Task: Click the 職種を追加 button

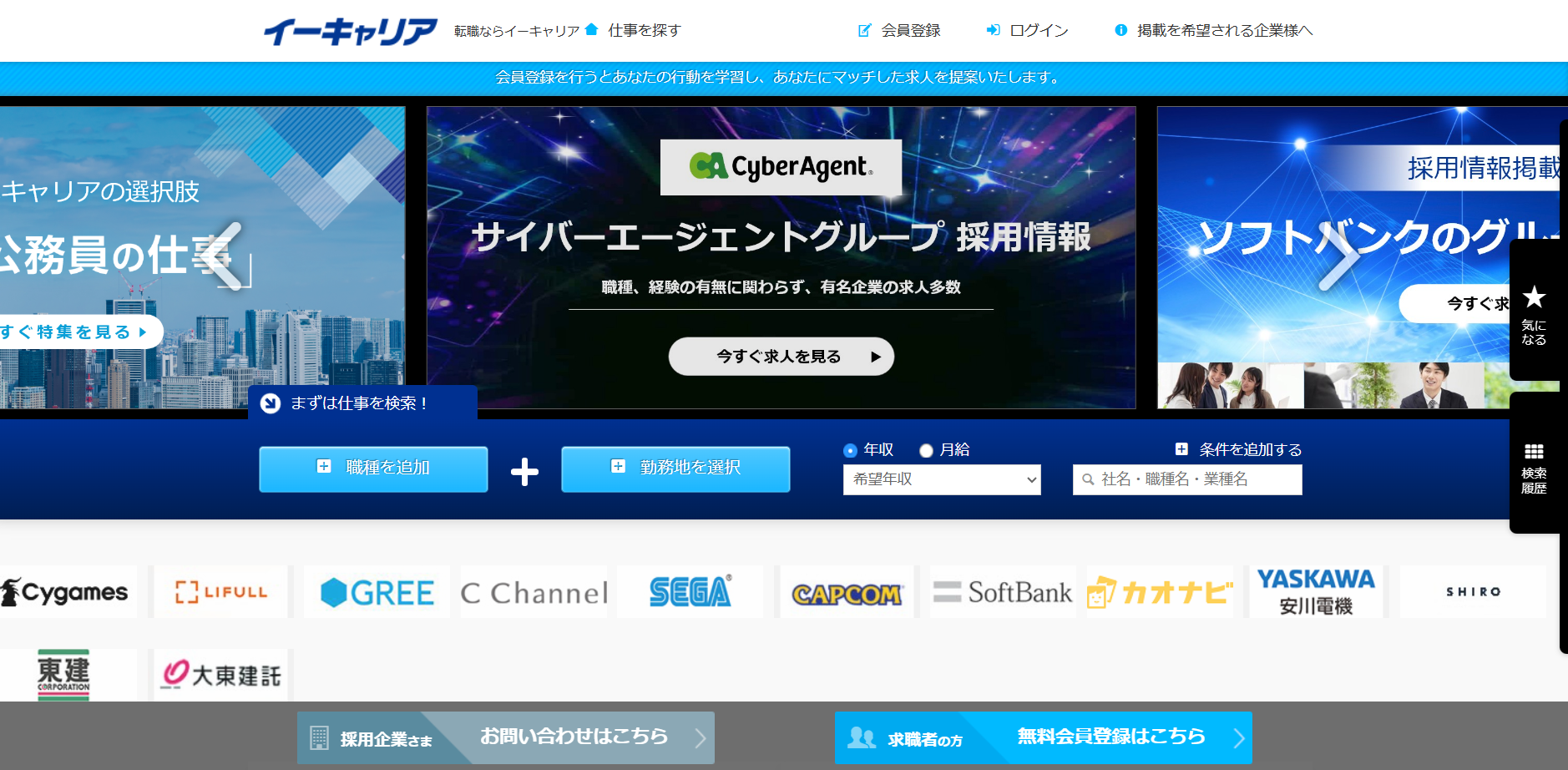Action: click(373, 469)
